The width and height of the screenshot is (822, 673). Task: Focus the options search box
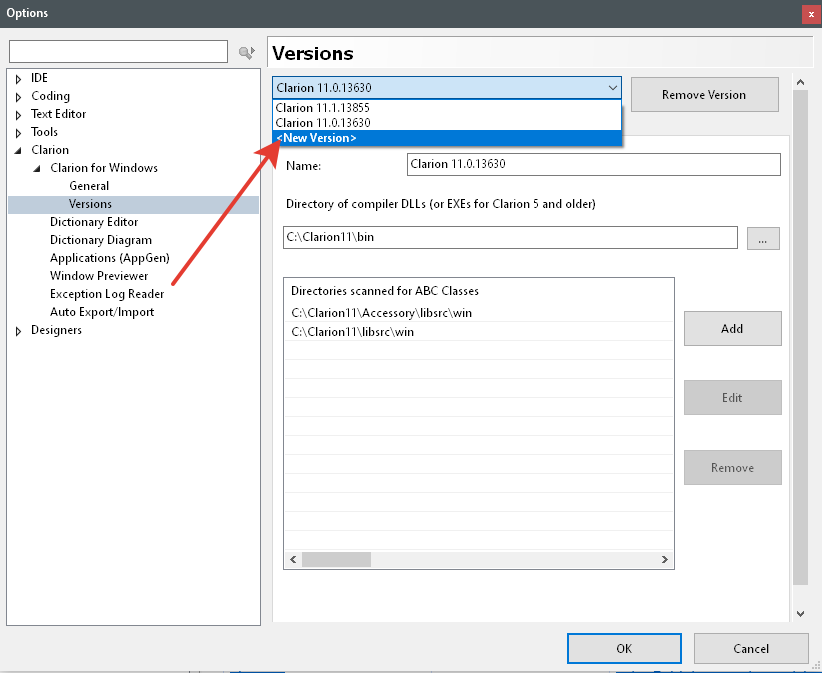[118, 52]
